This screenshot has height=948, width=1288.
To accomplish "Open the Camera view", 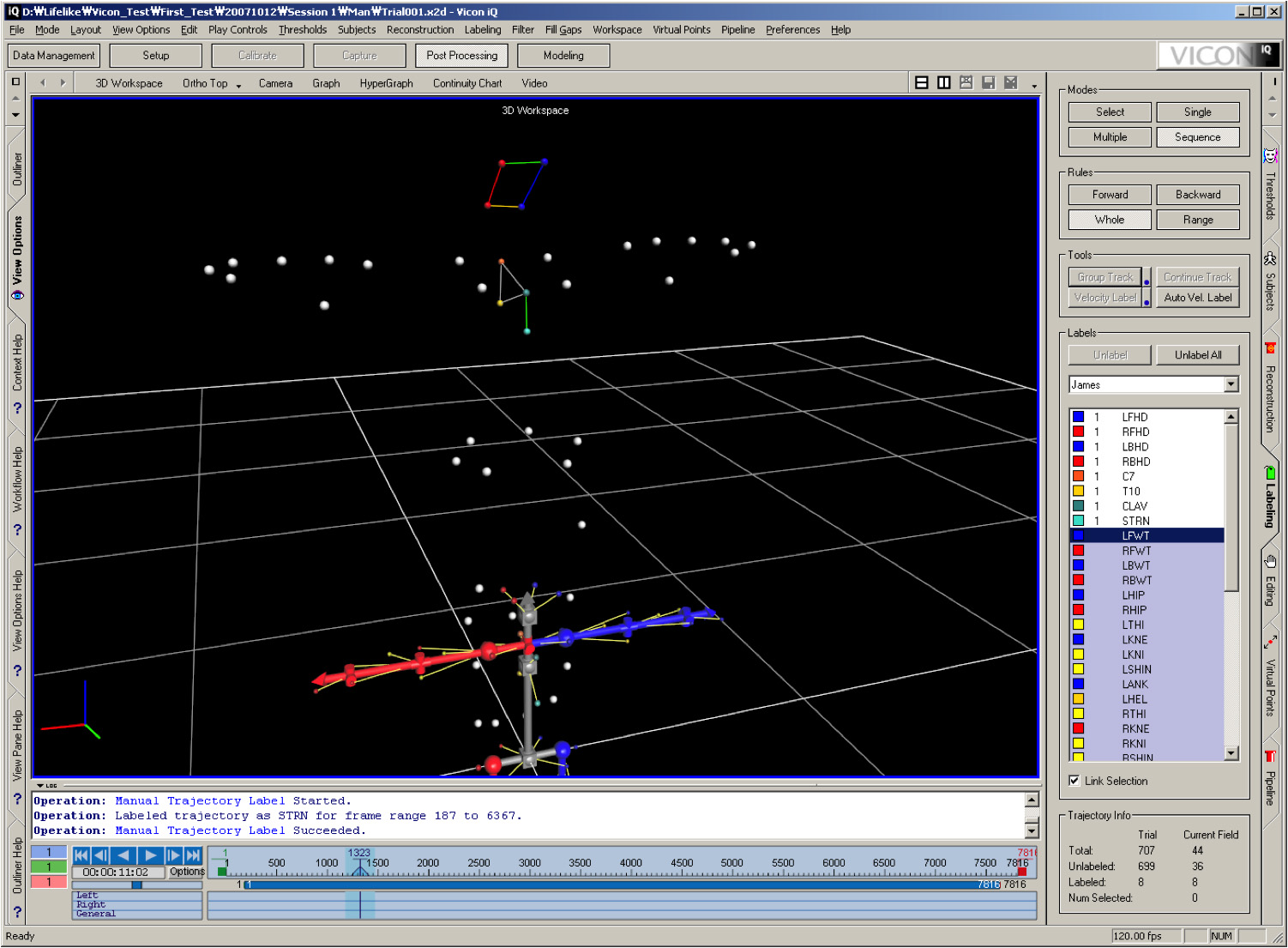I will (x=276, y=83).
